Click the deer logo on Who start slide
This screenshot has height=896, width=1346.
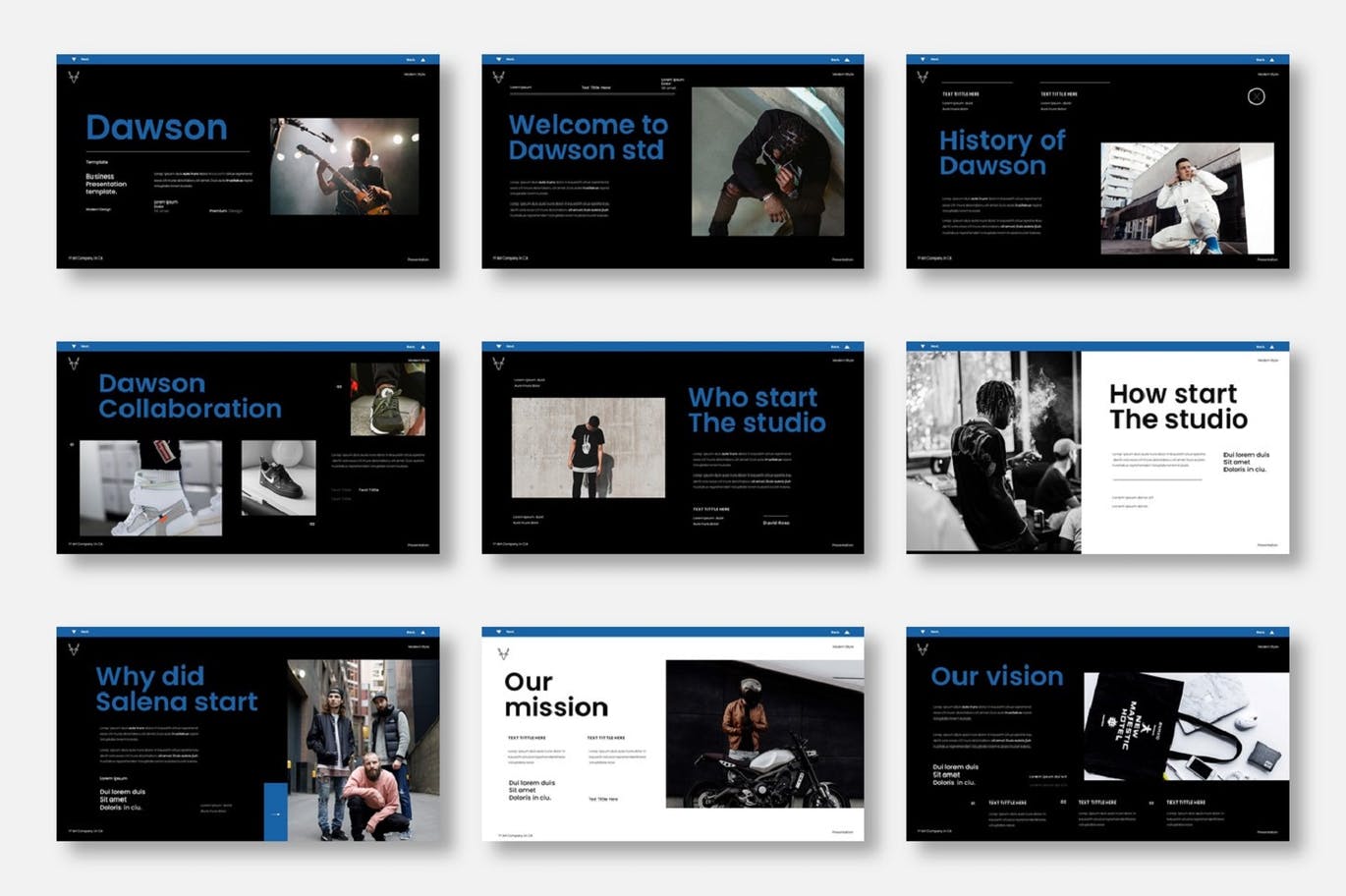[499, 364]
